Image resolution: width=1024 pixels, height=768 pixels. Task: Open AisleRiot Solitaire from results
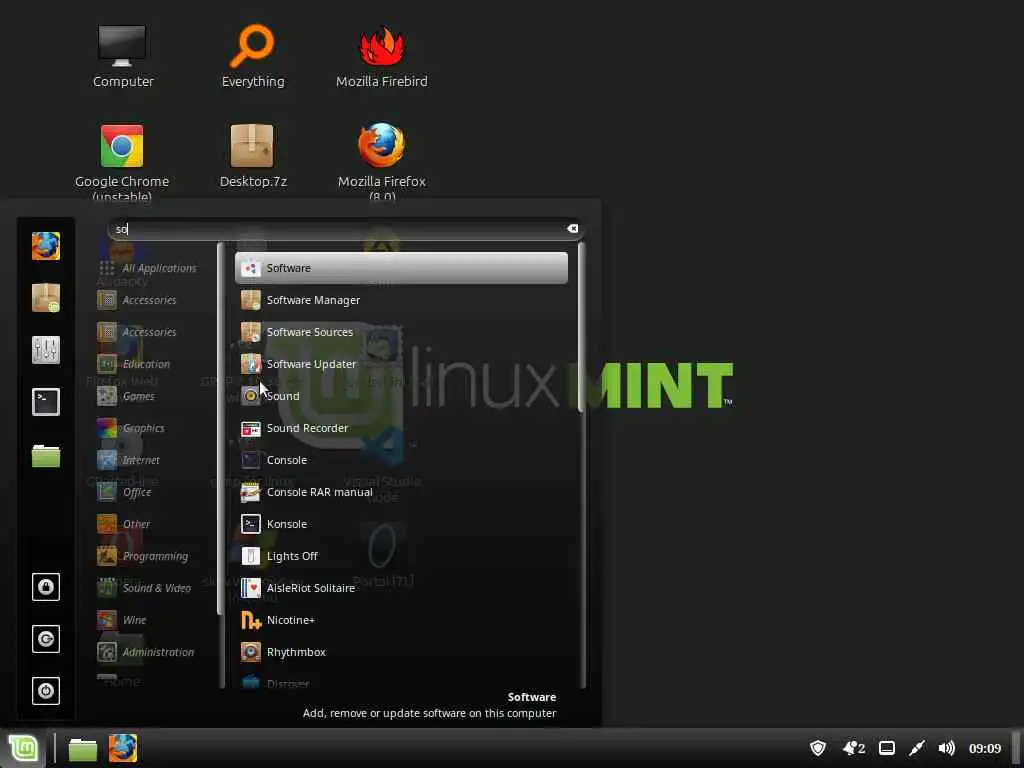pyautogui.click(x=401, y=588)
